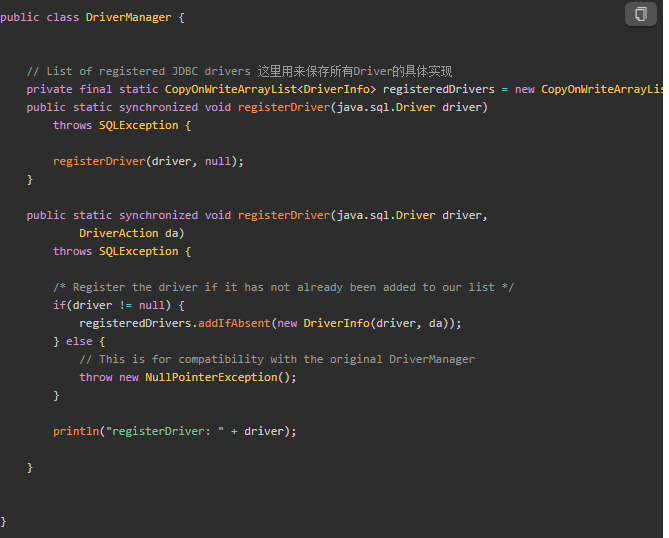Select the 'DriverManager' class name
Screen dimensions: 669x538
click(x=128, y=17)
